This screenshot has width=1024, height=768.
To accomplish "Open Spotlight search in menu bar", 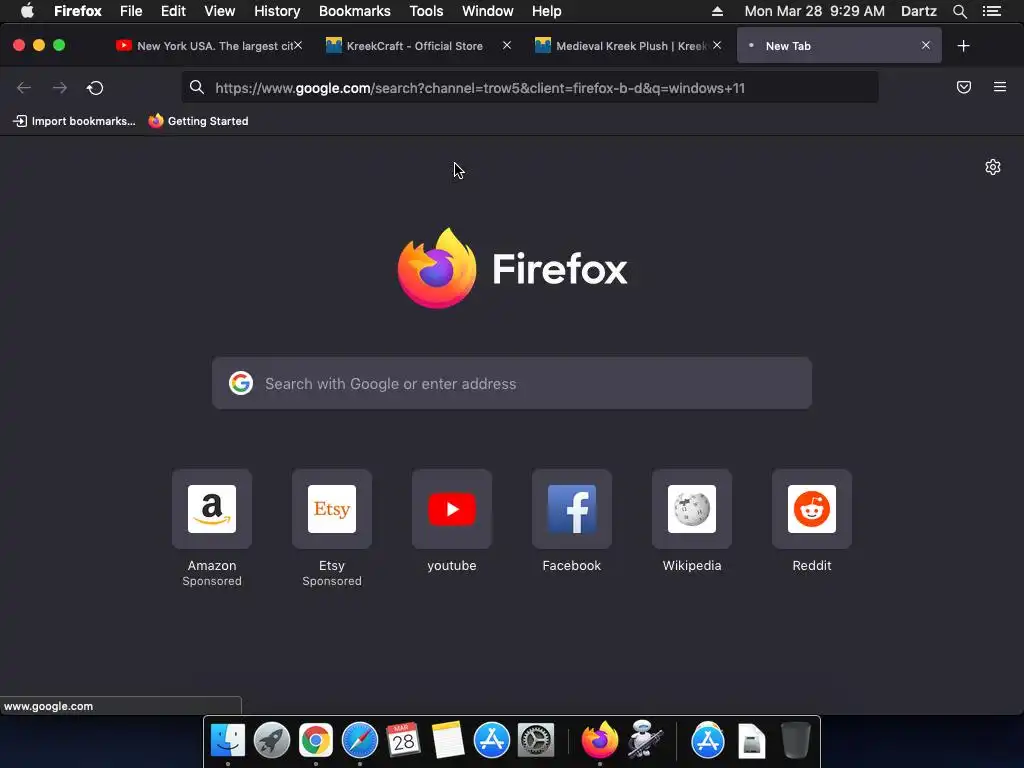I will [x=959, y=11].
